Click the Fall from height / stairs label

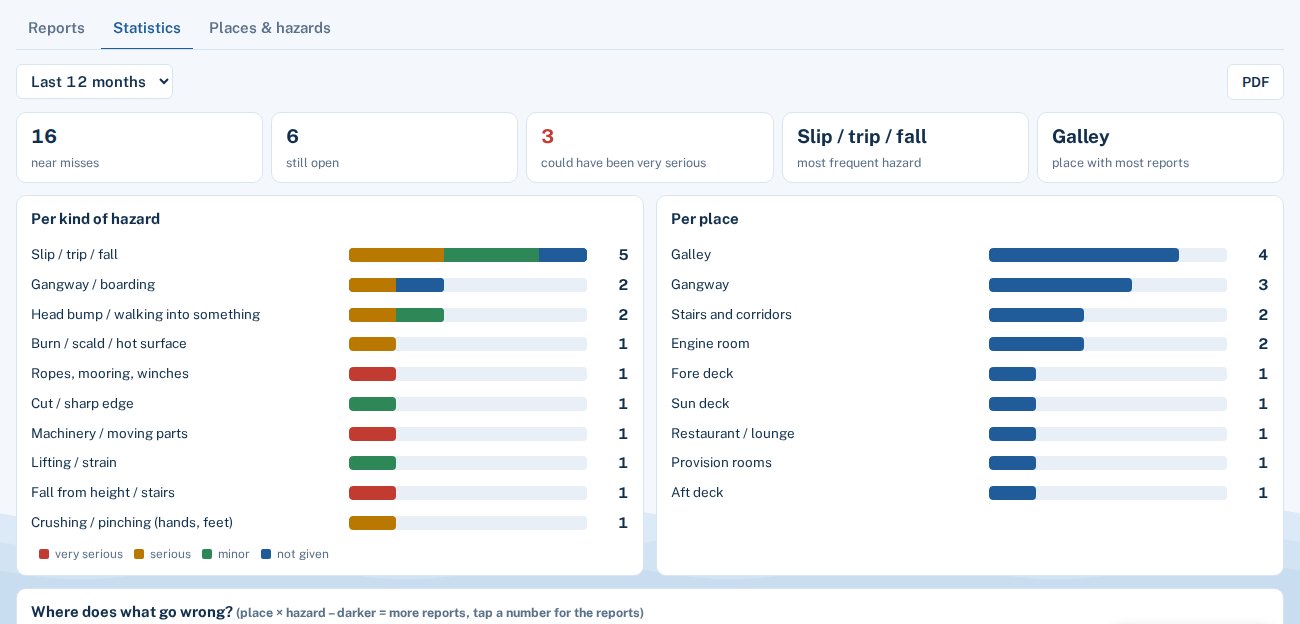click(103, 493)
